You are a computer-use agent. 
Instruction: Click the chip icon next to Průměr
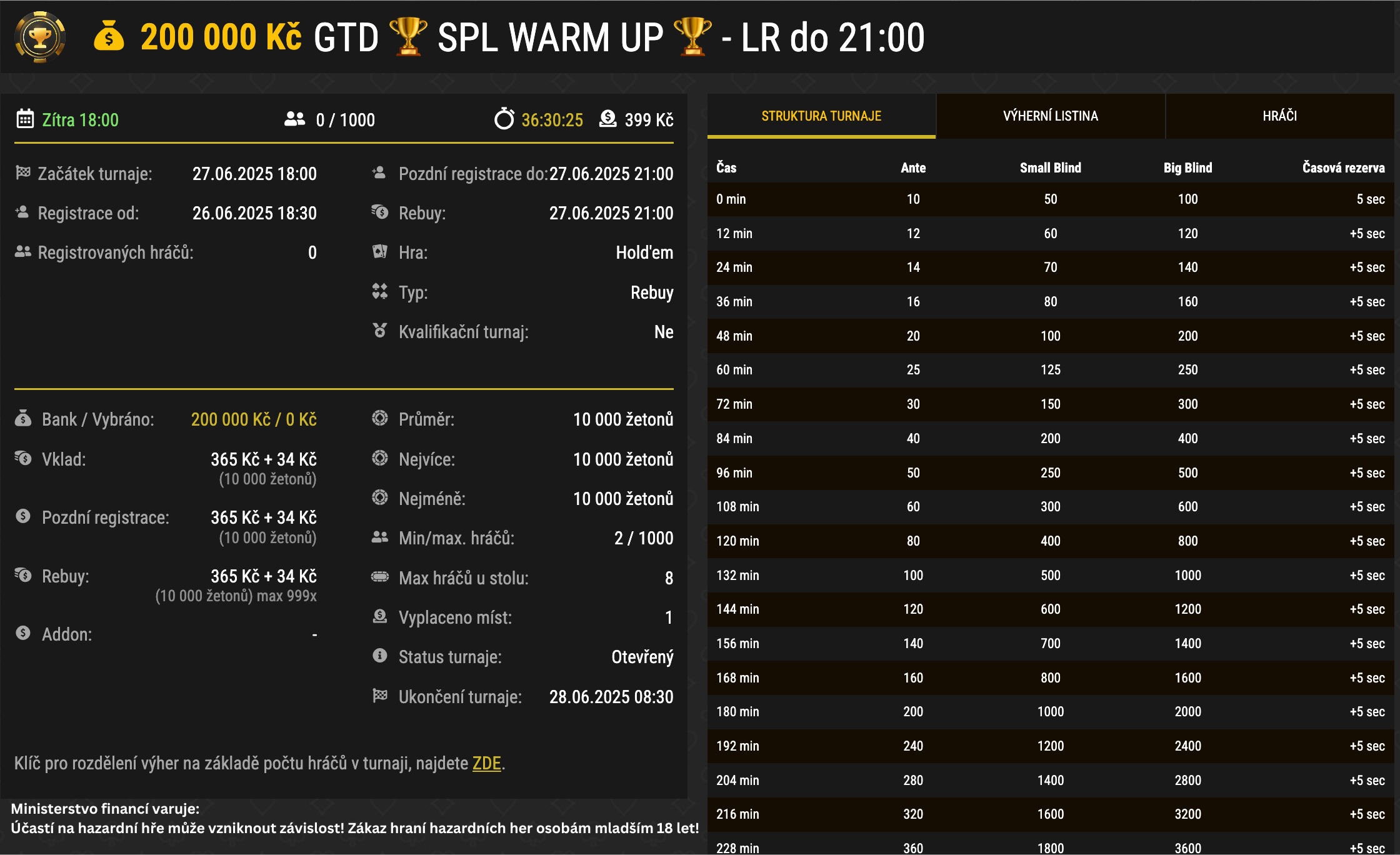coord(379,419)
